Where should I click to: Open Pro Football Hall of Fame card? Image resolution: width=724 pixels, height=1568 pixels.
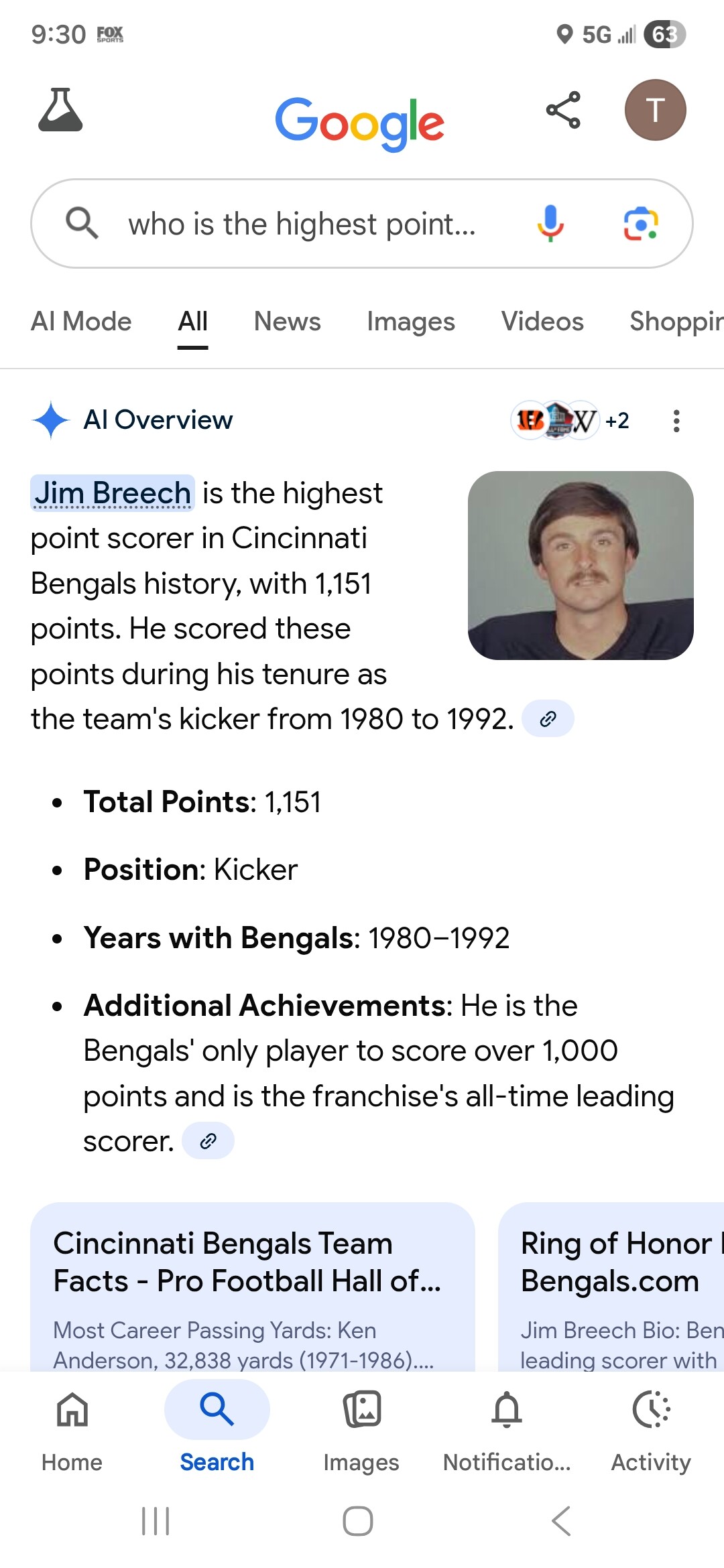tap(252, 1287)
